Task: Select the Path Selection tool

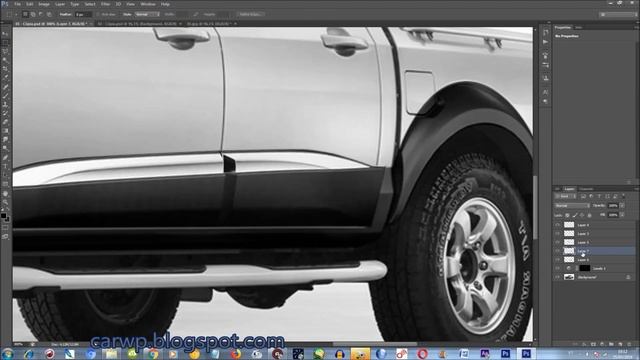Action: click(x=5, y=175)
